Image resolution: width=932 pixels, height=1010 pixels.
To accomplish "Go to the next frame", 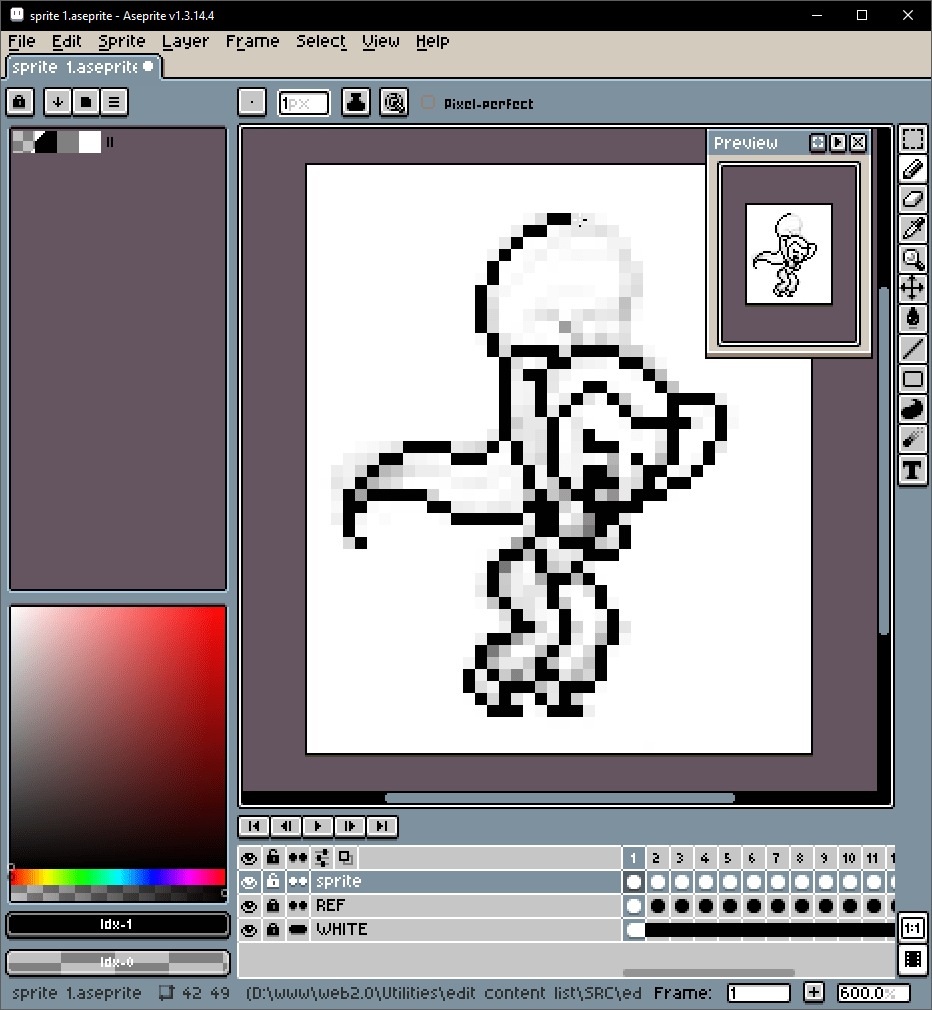I will [x=350, y=826].
